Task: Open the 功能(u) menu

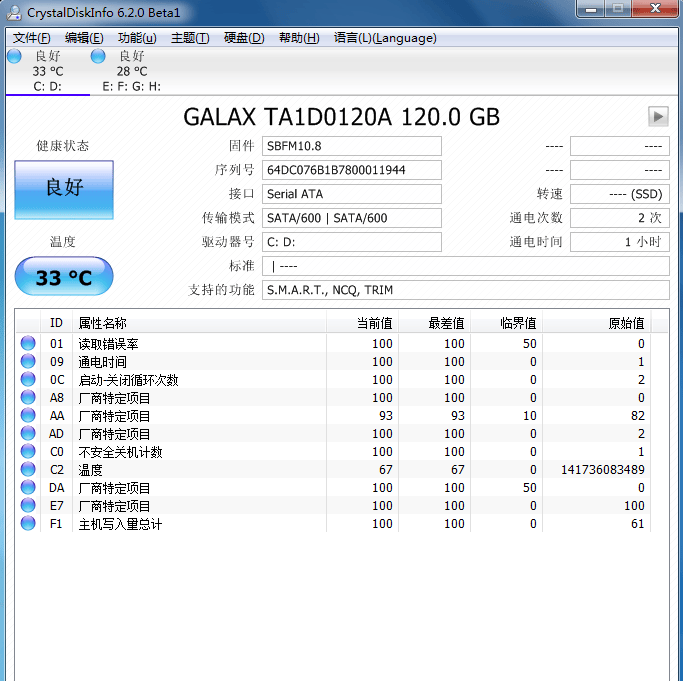Action: click(137, 38)
